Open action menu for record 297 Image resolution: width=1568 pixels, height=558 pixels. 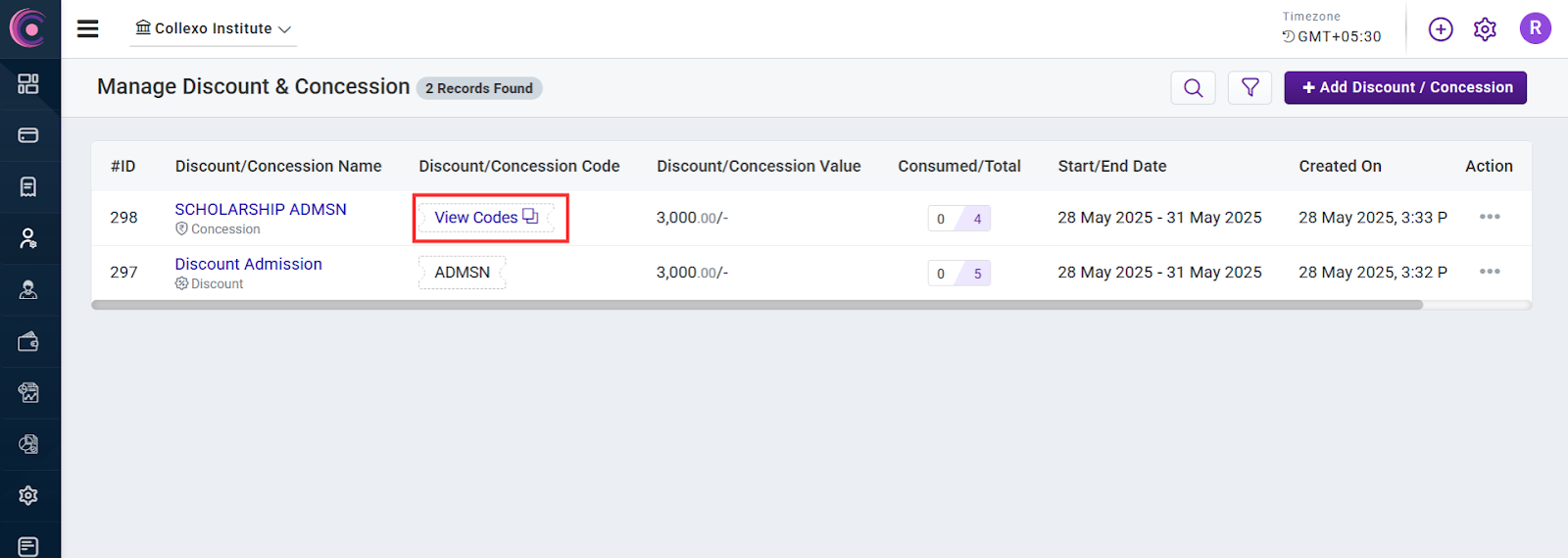click(1490, 272)
